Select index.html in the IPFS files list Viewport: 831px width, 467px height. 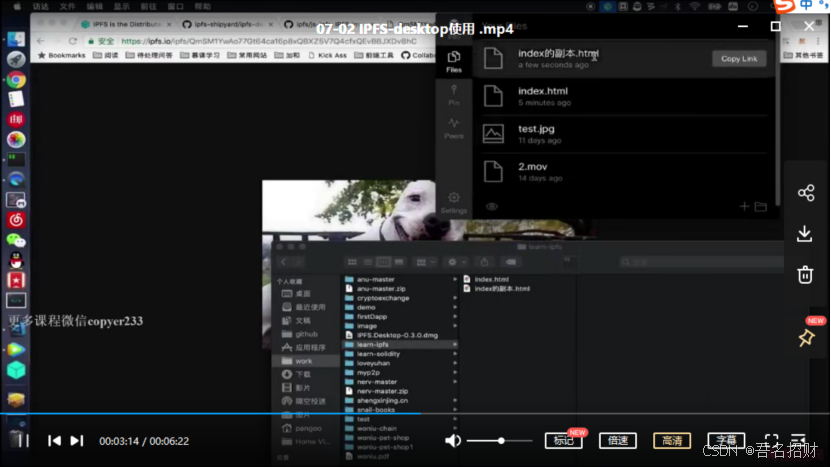[x=624, y=96]
